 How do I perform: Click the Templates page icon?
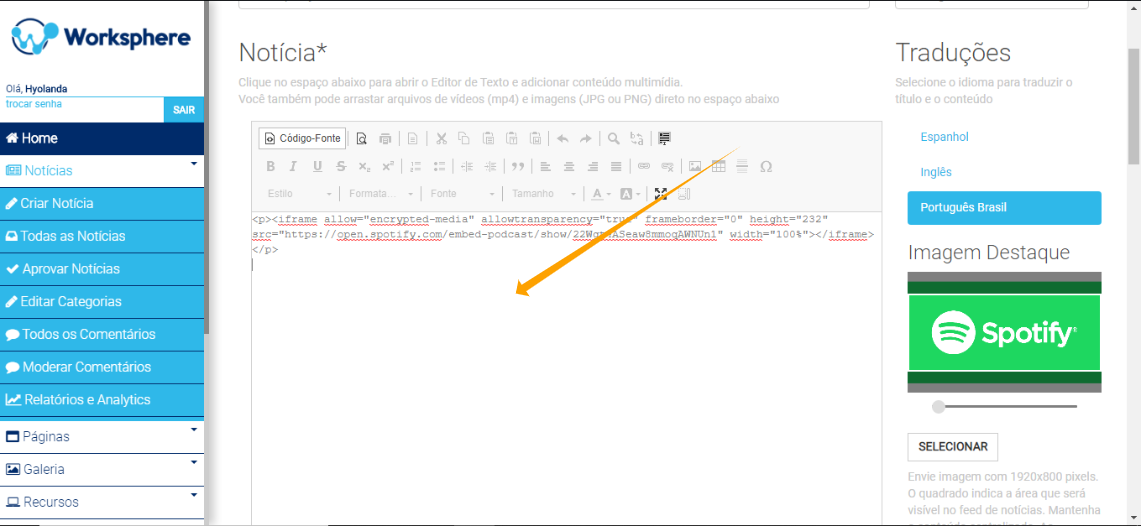tap(413, 138)
